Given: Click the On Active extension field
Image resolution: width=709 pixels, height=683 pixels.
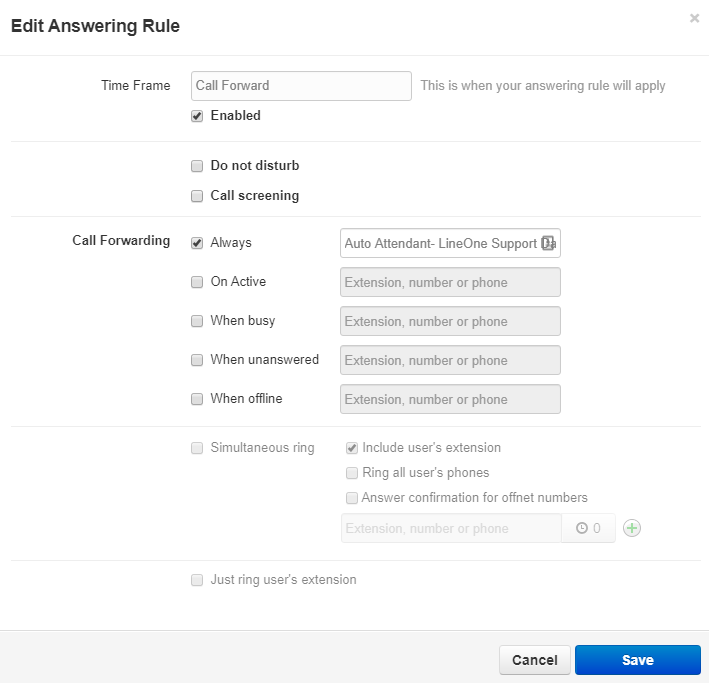Looking at the screenshot, I should click(450, 282).
